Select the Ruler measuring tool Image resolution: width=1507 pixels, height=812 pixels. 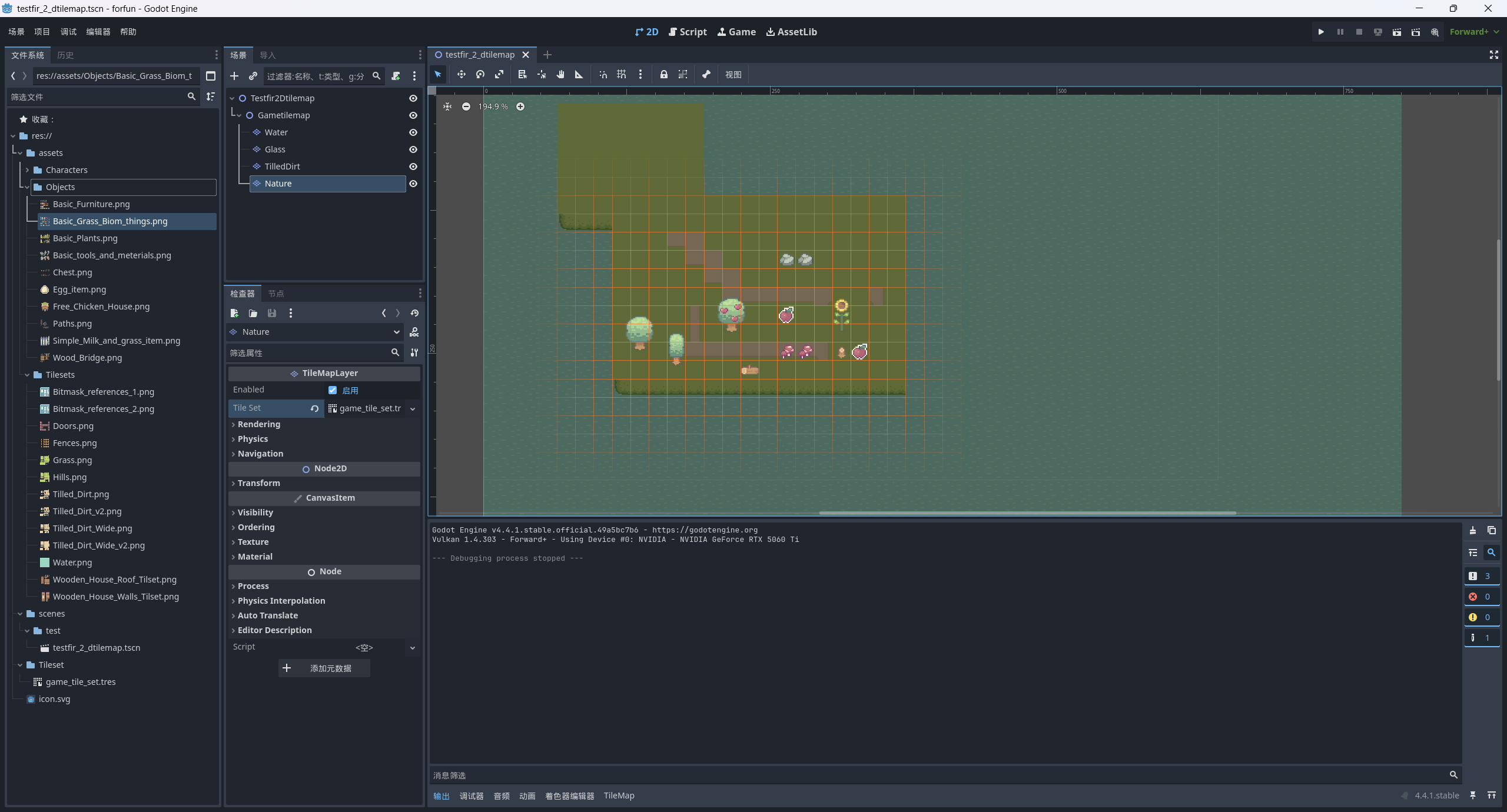[x=579, y=74]
